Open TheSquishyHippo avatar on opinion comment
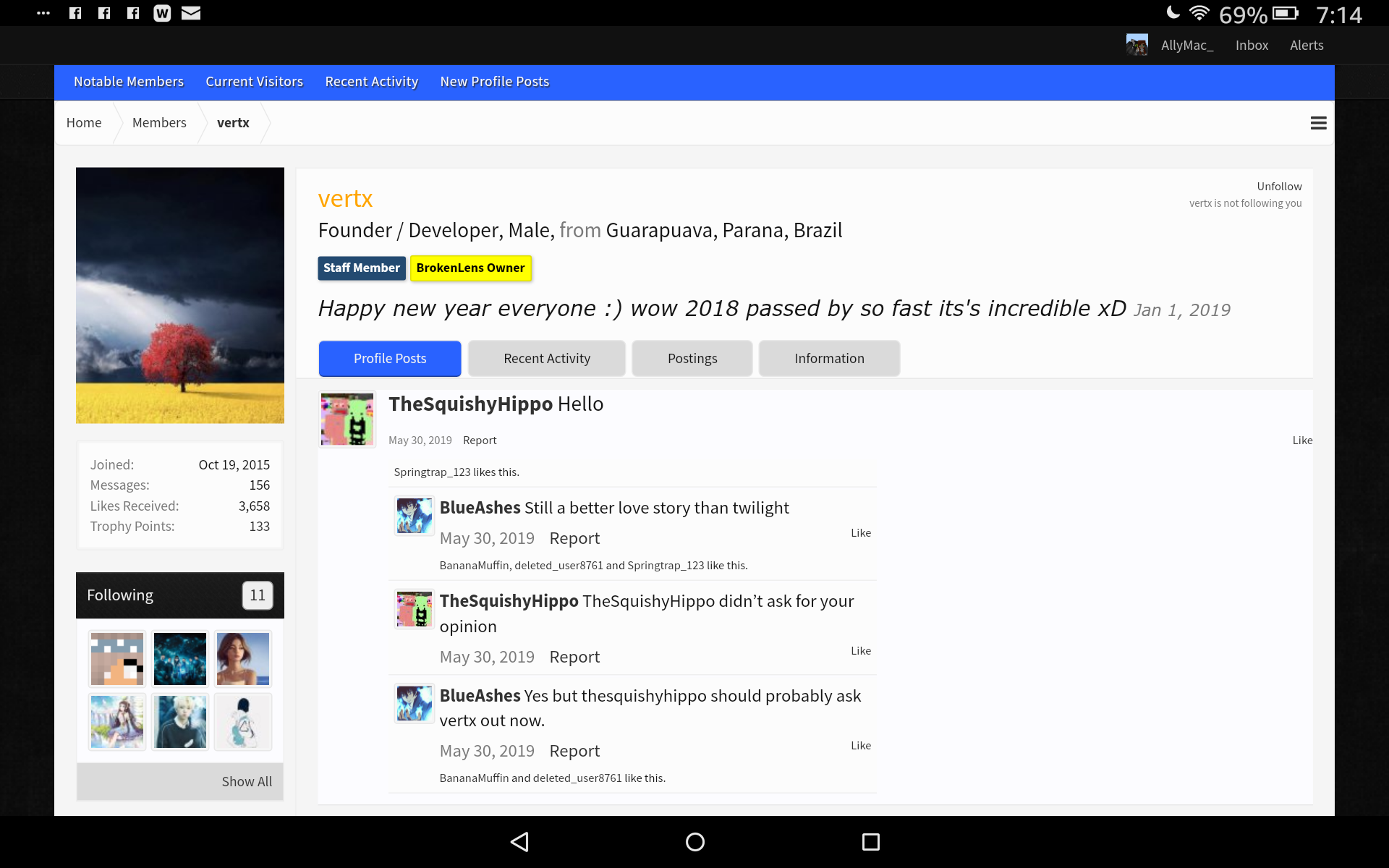The width and height of the screenshot is (1389, 868). click(x=415, y=609)
